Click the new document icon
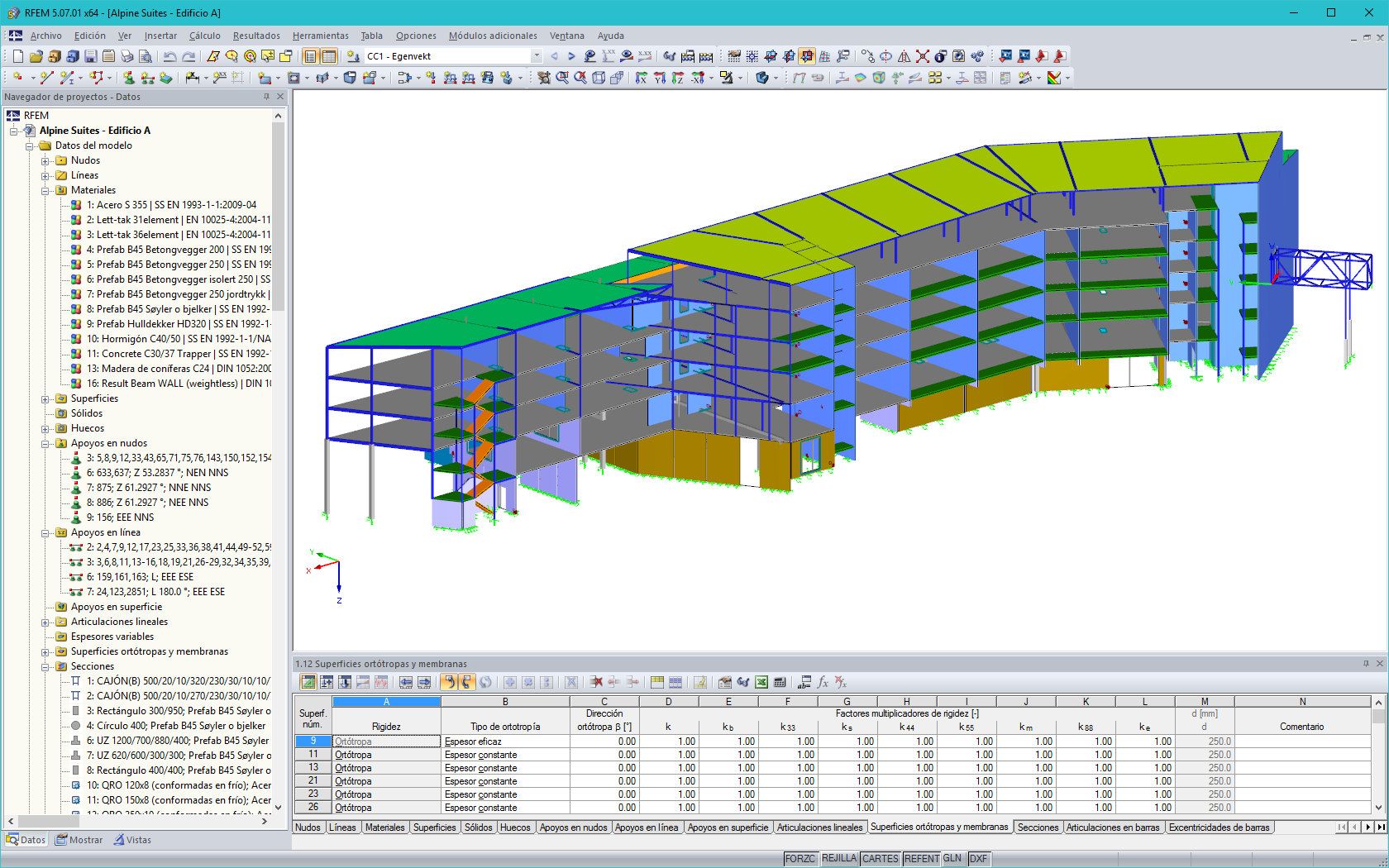 pyautogui.click(x=17, y=56)
